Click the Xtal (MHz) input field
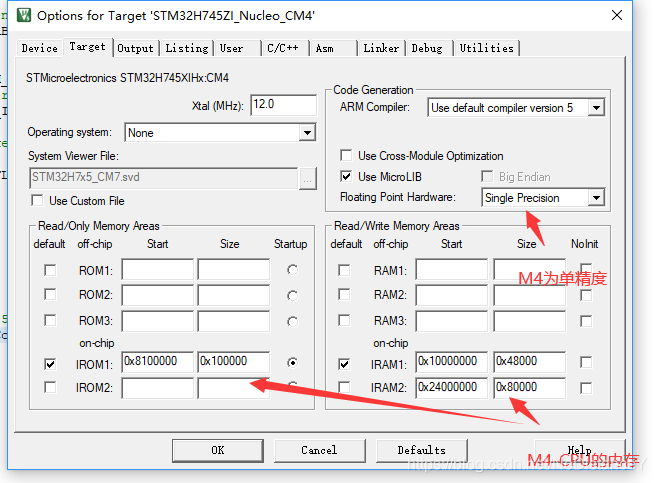 pos(284,105)
